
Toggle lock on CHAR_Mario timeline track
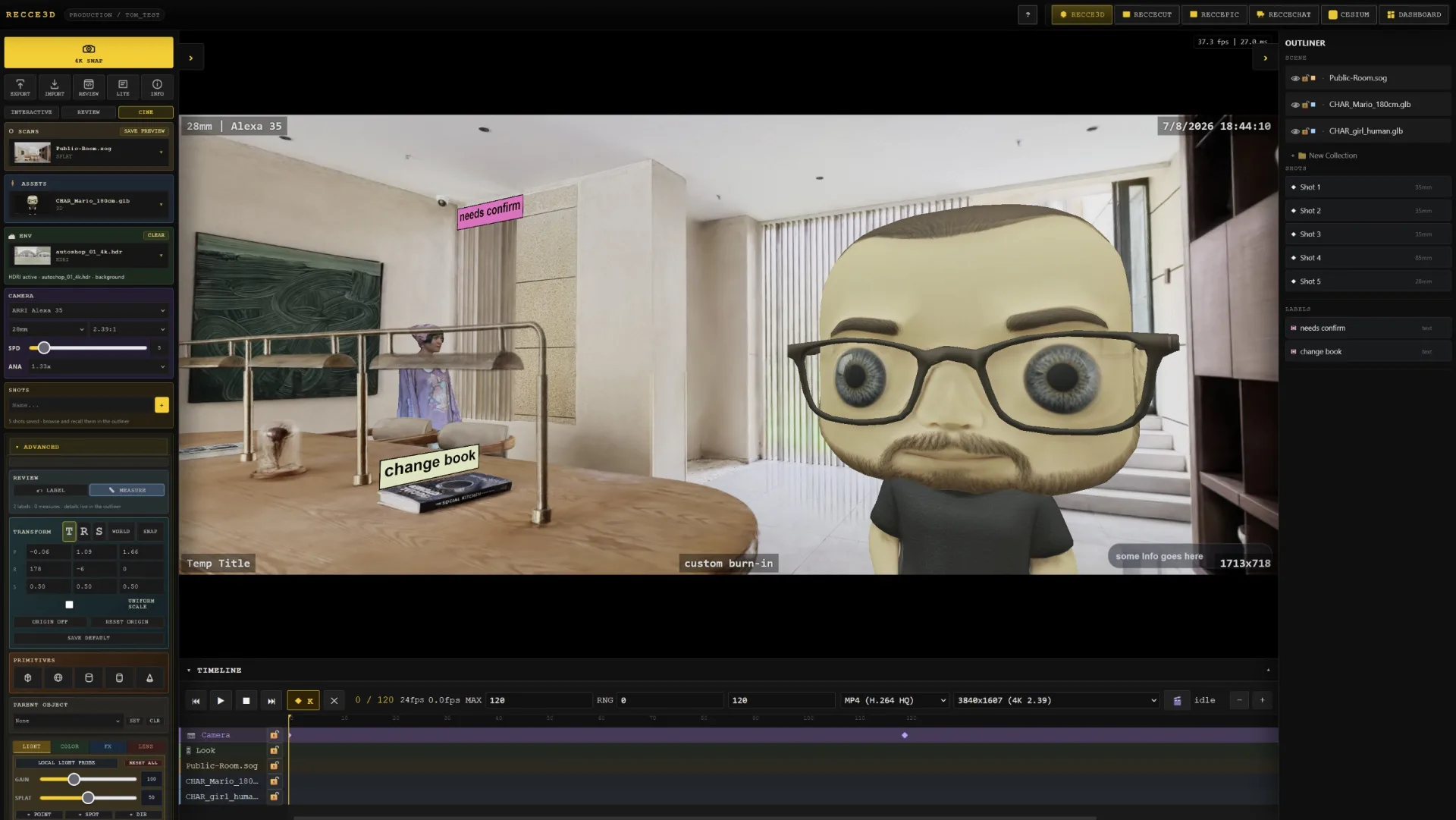point(275,781)
